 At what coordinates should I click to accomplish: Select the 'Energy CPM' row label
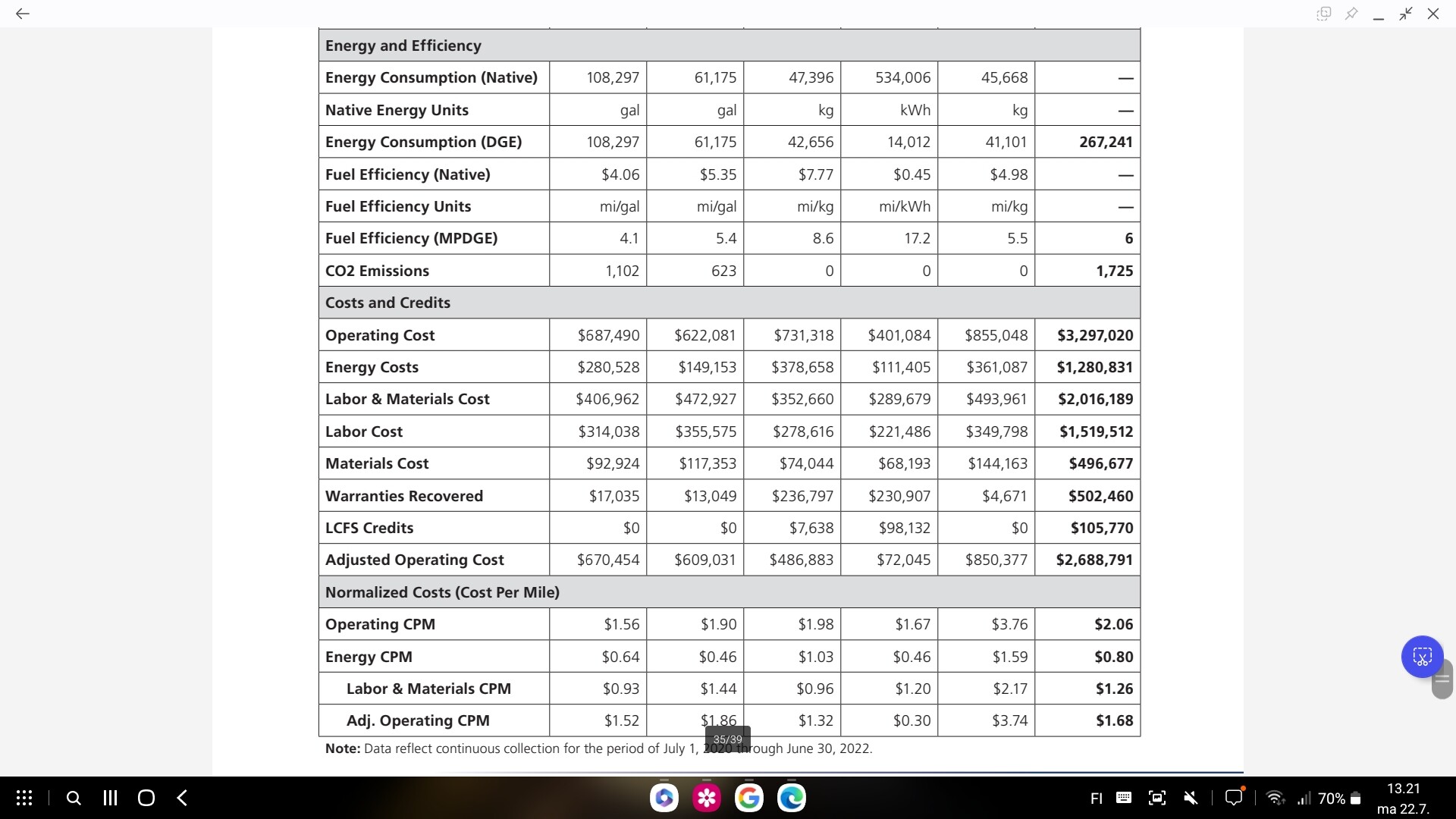(369, 657)
